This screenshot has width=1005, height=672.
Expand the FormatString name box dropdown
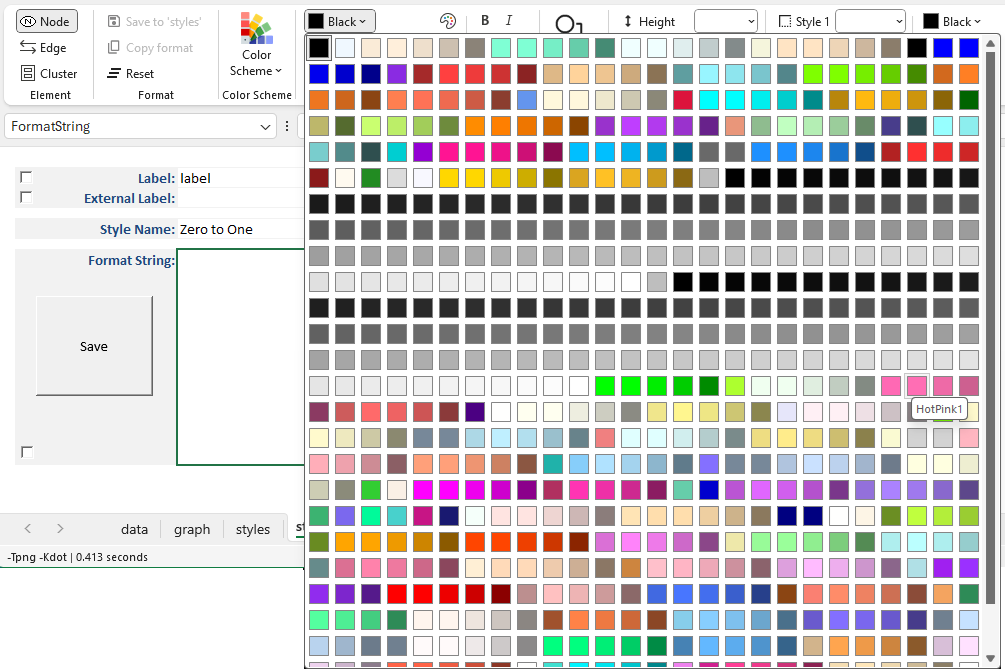click(265, 127)
